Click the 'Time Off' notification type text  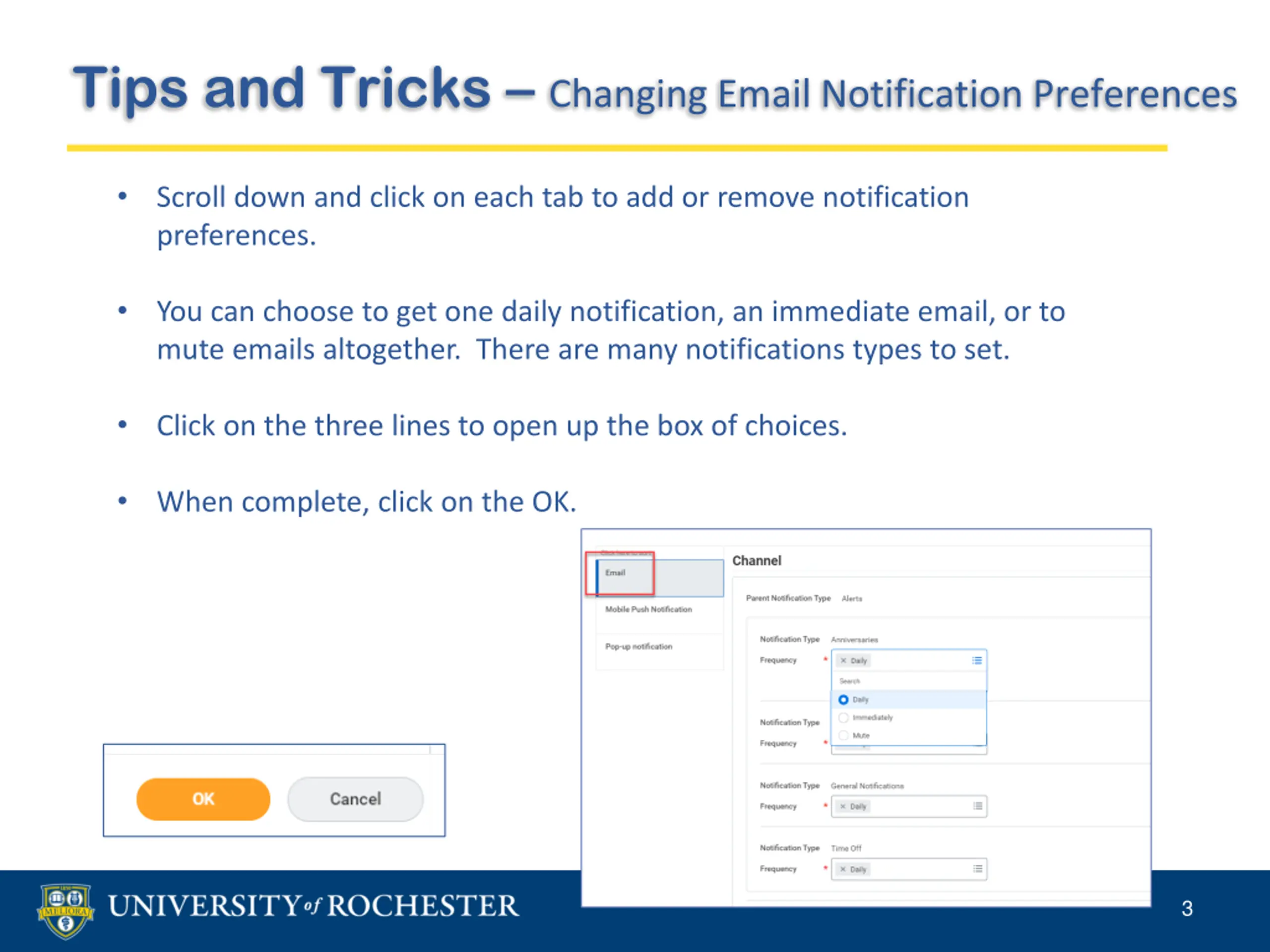[846, 848]
